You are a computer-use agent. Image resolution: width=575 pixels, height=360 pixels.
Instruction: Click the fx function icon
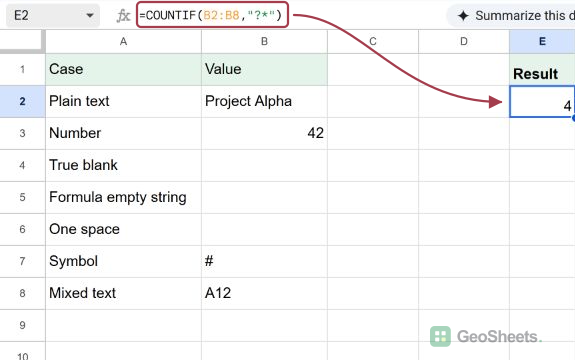pos(123,16)
